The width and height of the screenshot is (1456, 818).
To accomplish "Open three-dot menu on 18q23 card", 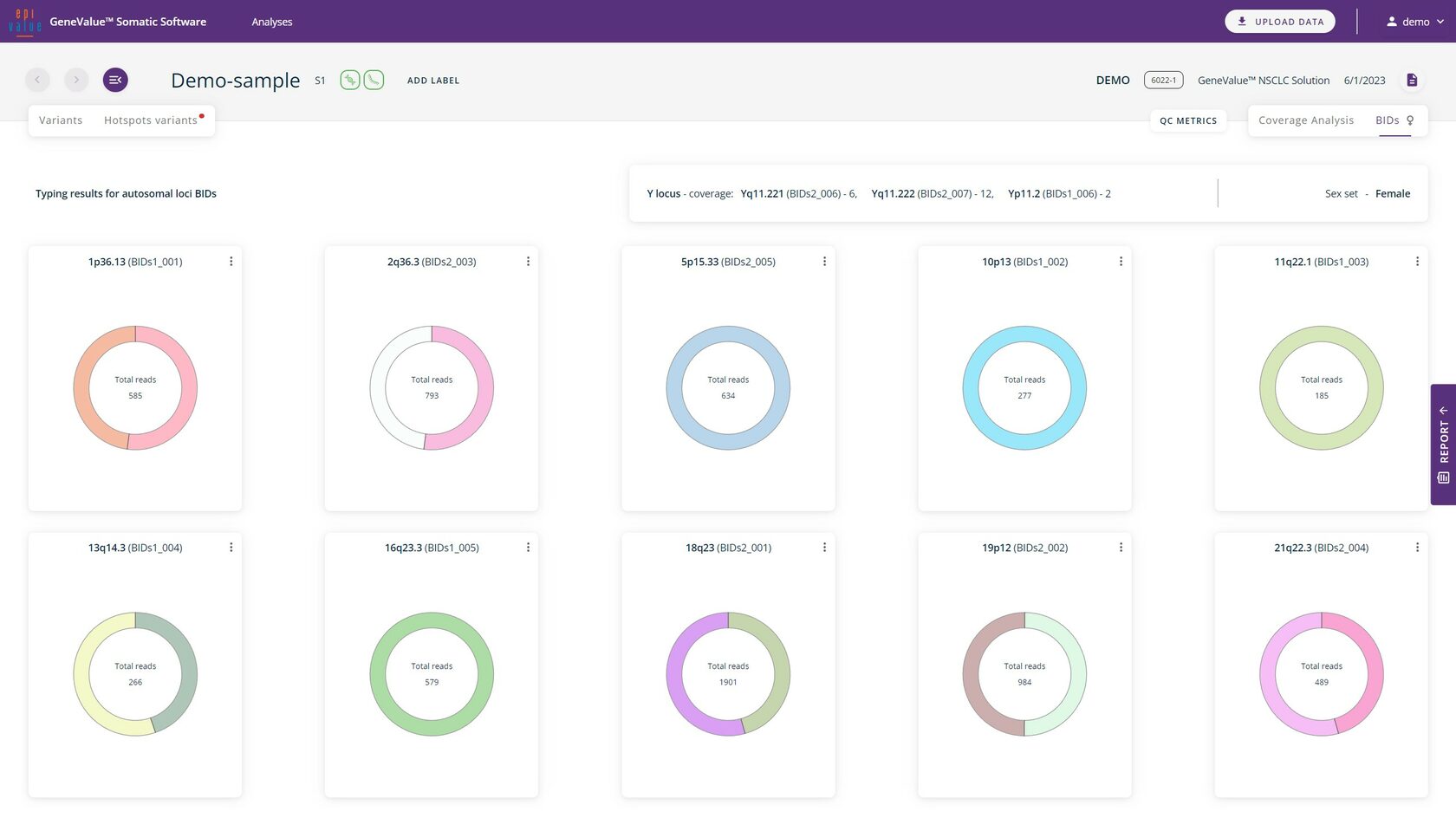I will tap(824, 548).
